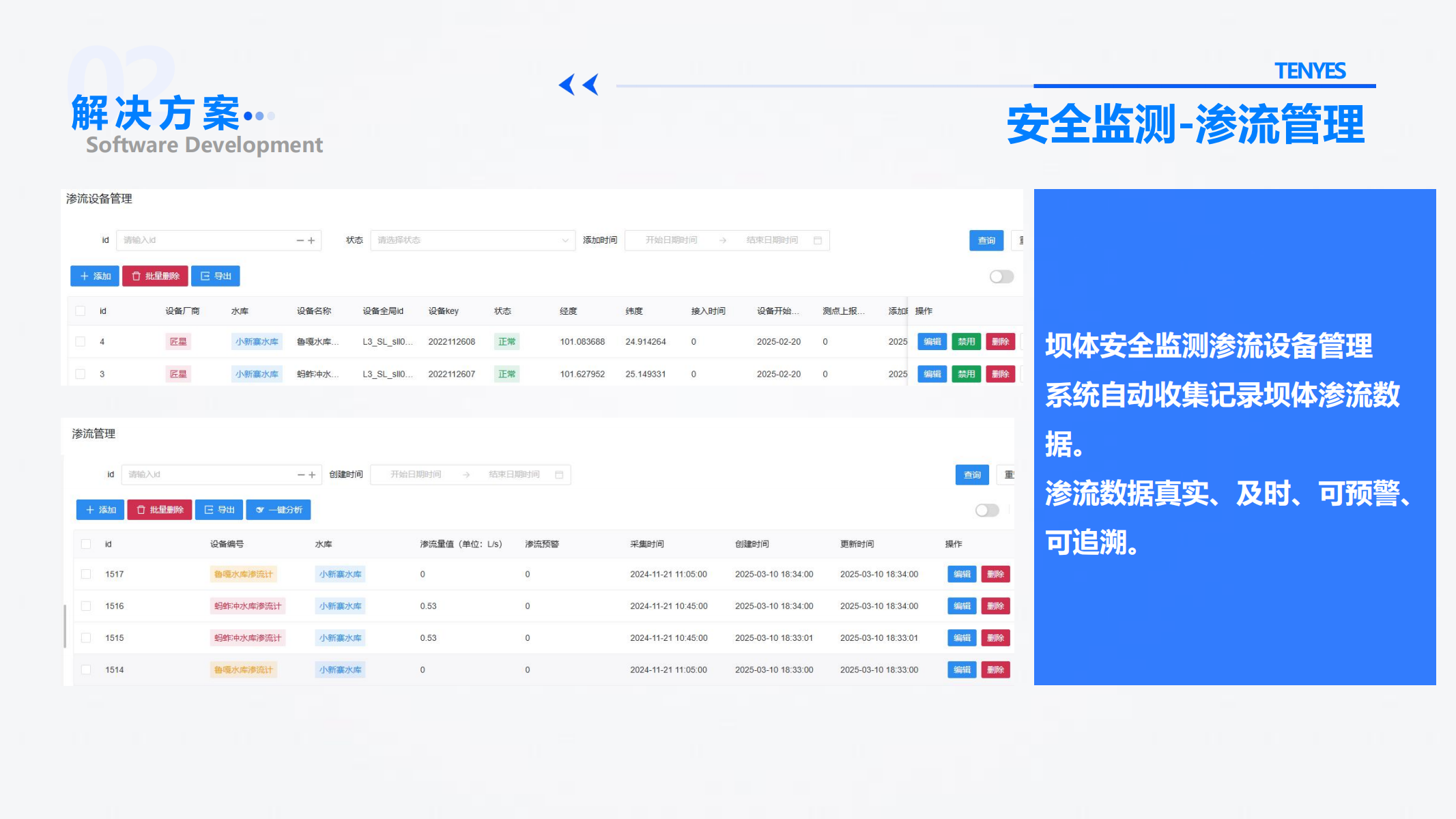1456x819 pixels.
Task: Click green 禁用 button for device row 3
Action: click(966, 374)
